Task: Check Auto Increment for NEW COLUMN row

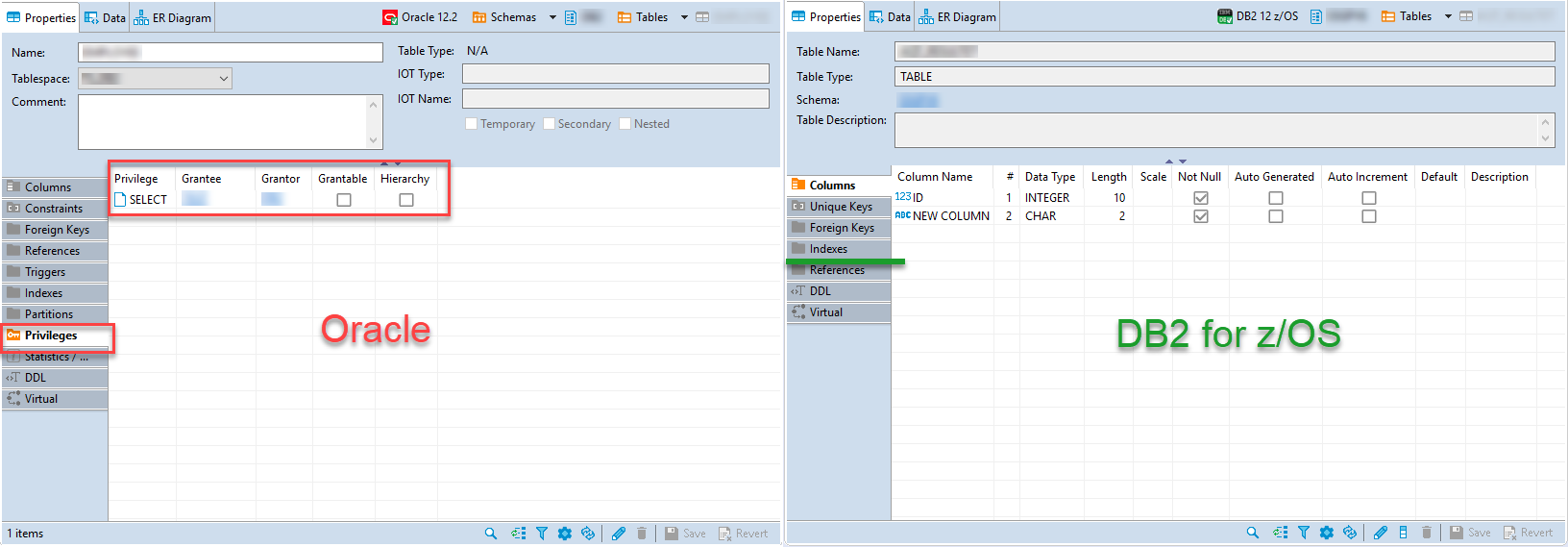Action: pos(1369,216)
